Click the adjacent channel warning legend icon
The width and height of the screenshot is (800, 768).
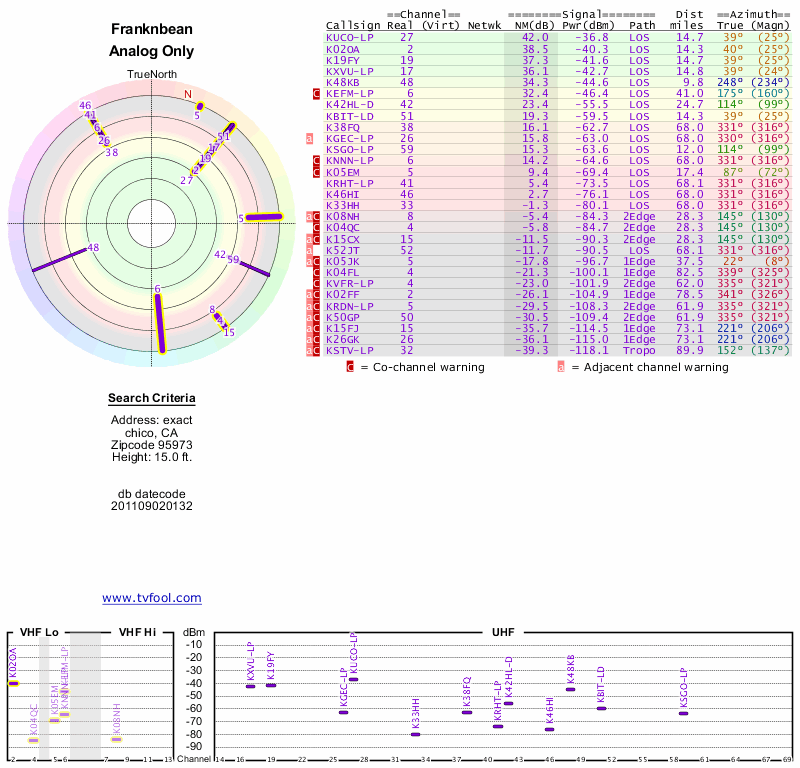click(561, 367)
